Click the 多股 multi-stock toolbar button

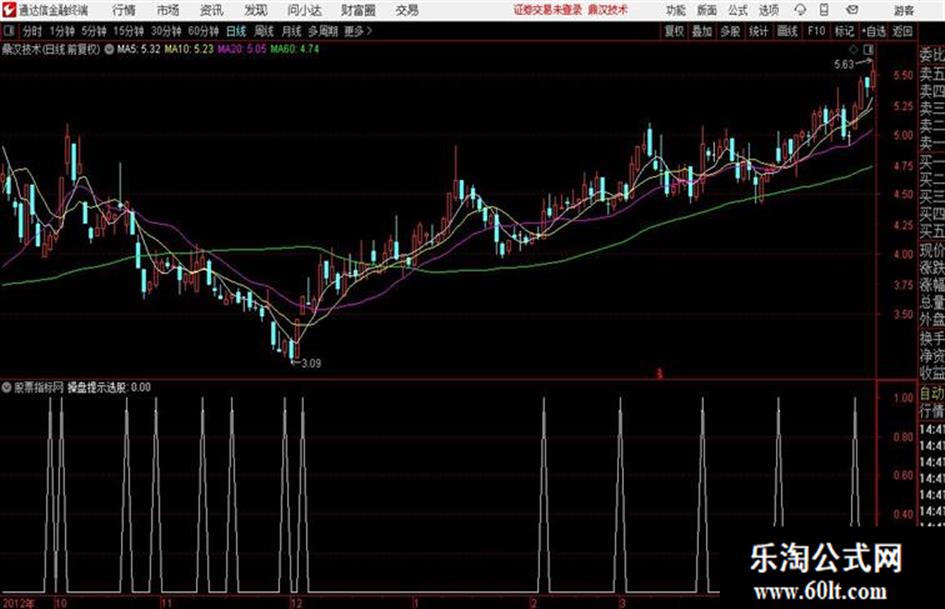[x=730, y=31]
